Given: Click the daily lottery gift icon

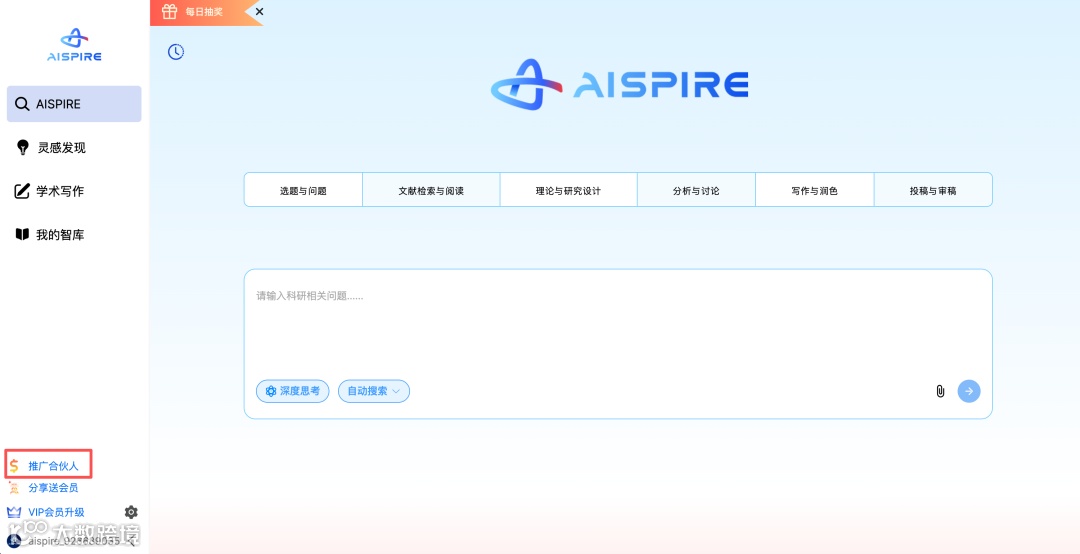Looking at the screenshot, I should point(169,12).
